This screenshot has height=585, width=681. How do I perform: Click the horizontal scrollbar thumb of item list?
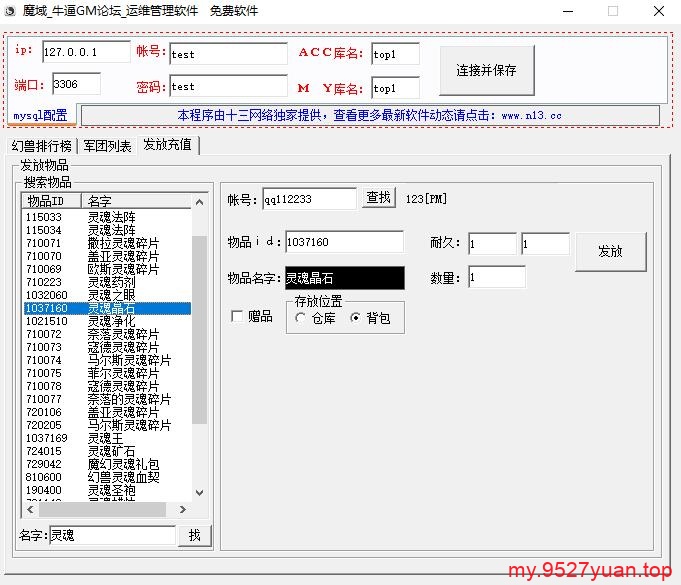102,509
